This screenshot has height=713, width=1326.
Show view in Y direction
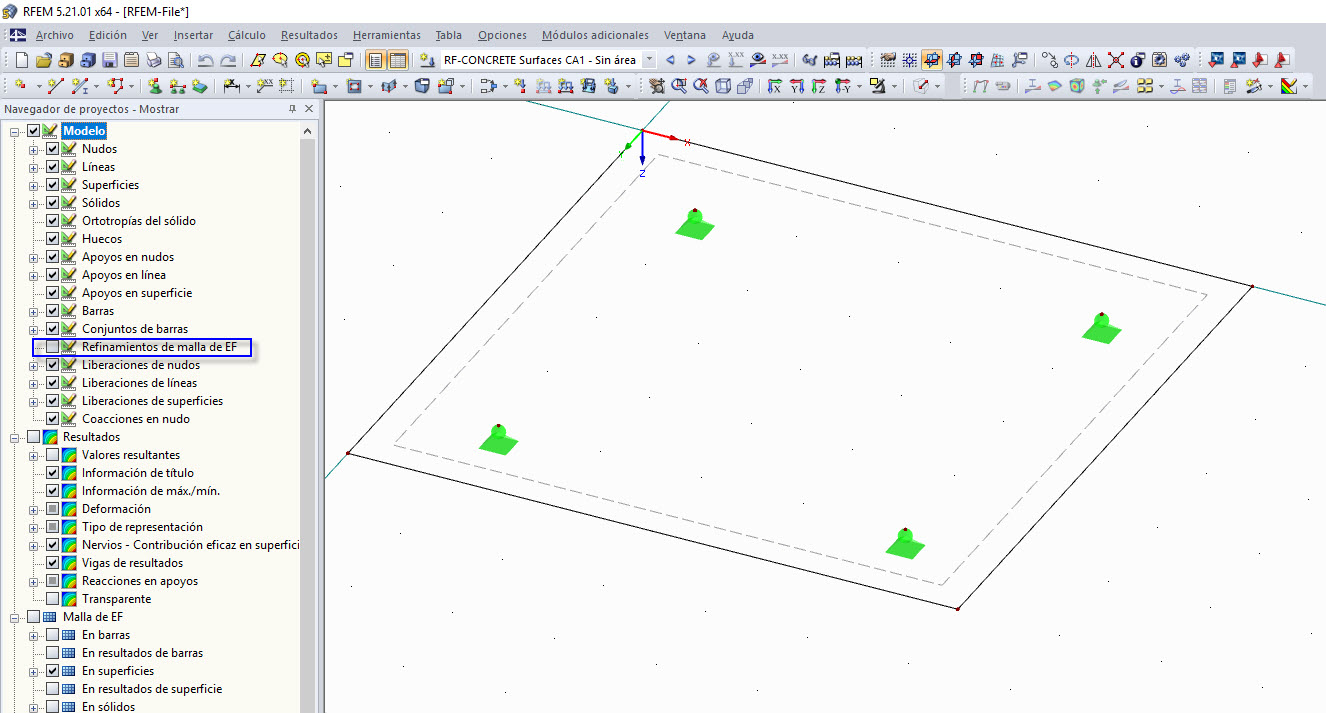(797, 86)
